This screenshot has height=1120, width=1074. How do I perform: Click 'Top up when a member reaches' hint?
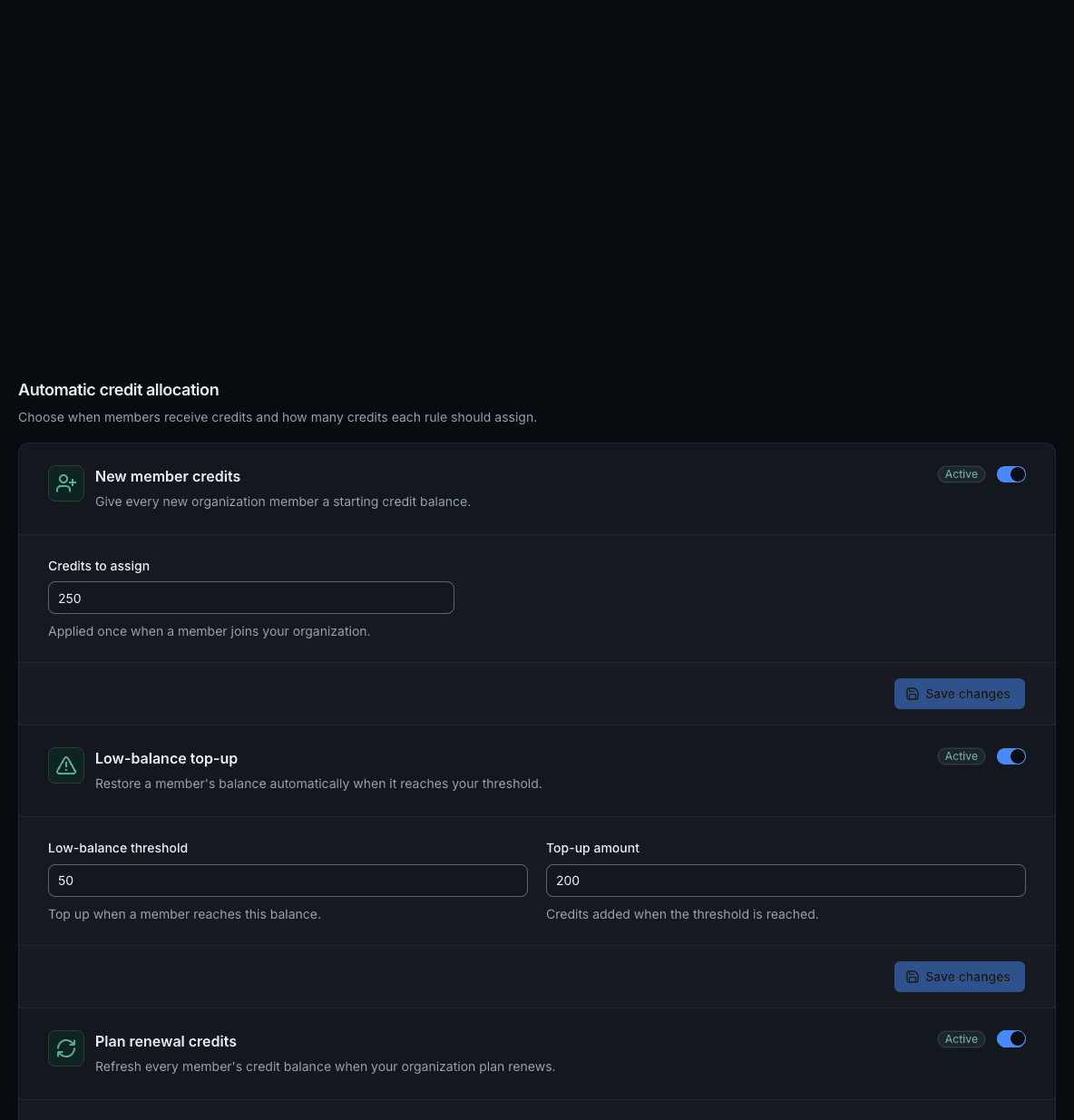(x=184, y=914)
